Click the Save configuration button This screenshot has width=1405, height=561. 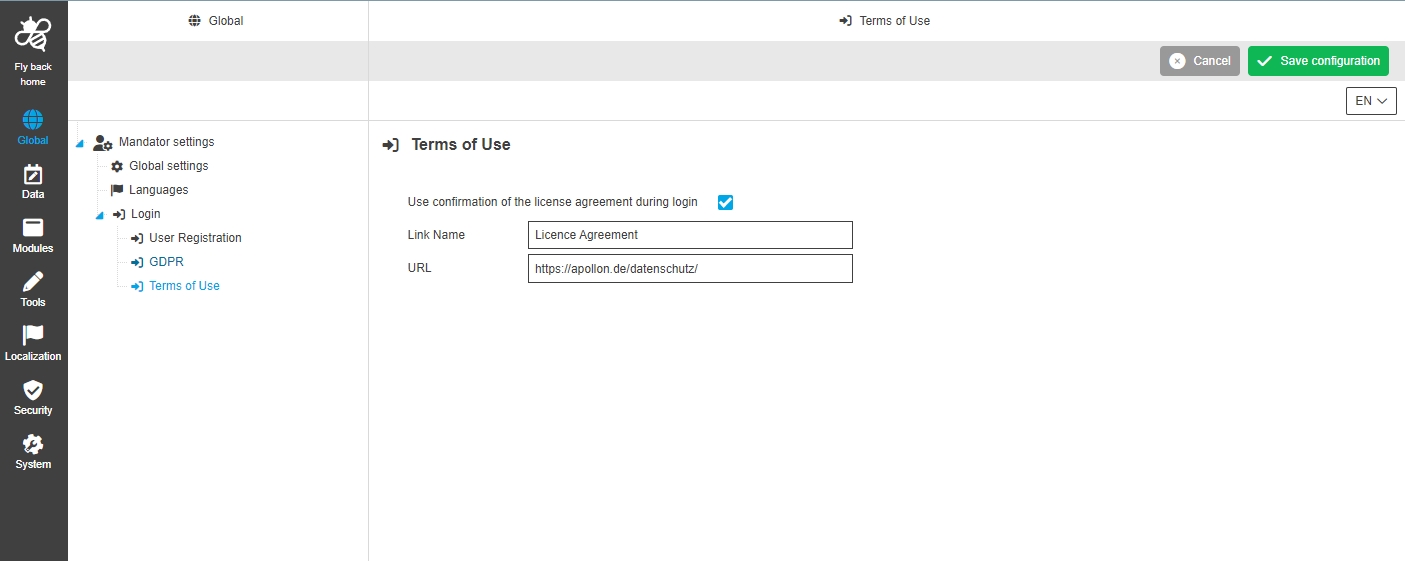tap(1318, 61)
